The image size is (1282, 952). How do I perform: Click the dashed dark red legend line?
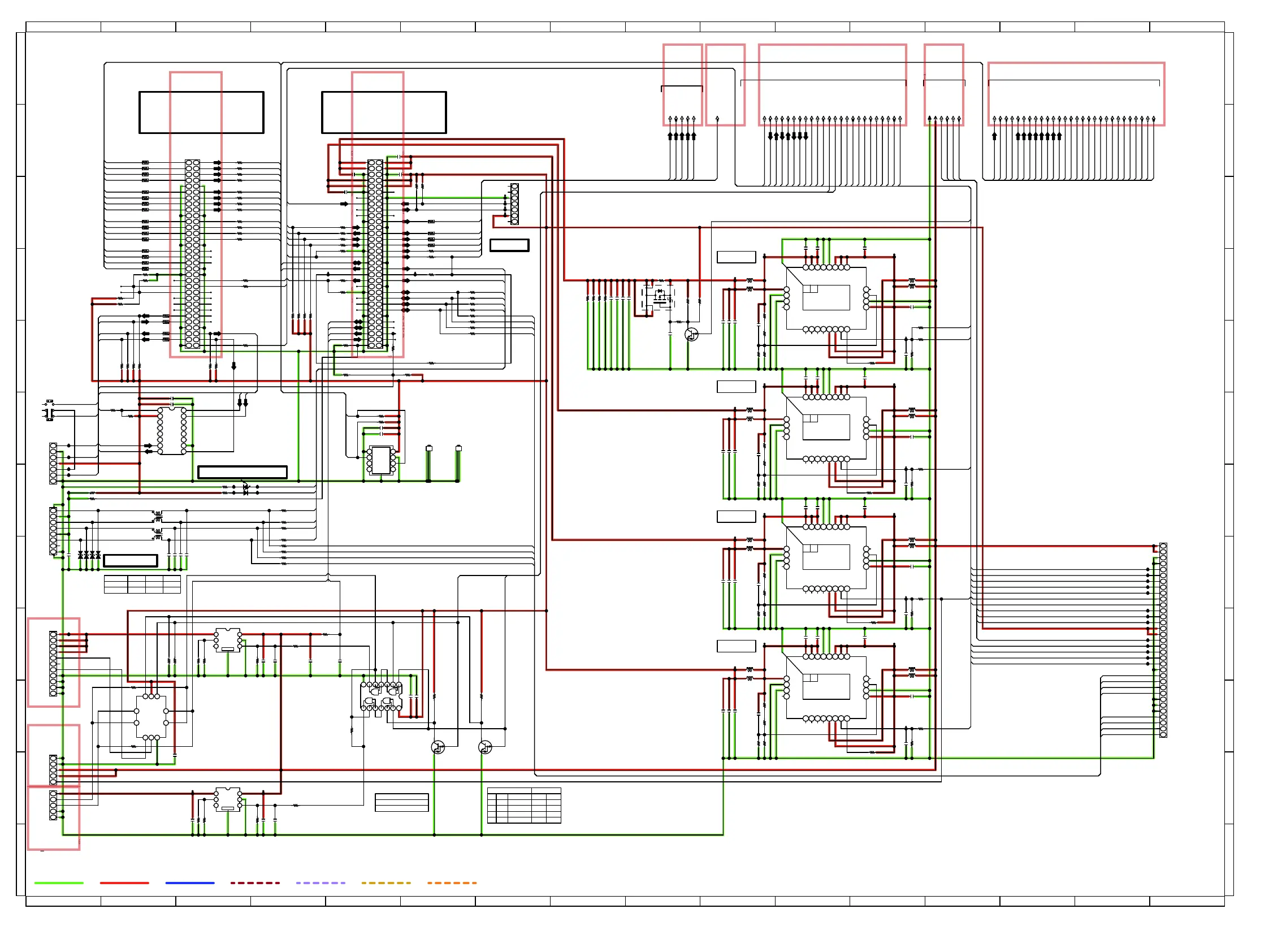[x=255, y=883]
